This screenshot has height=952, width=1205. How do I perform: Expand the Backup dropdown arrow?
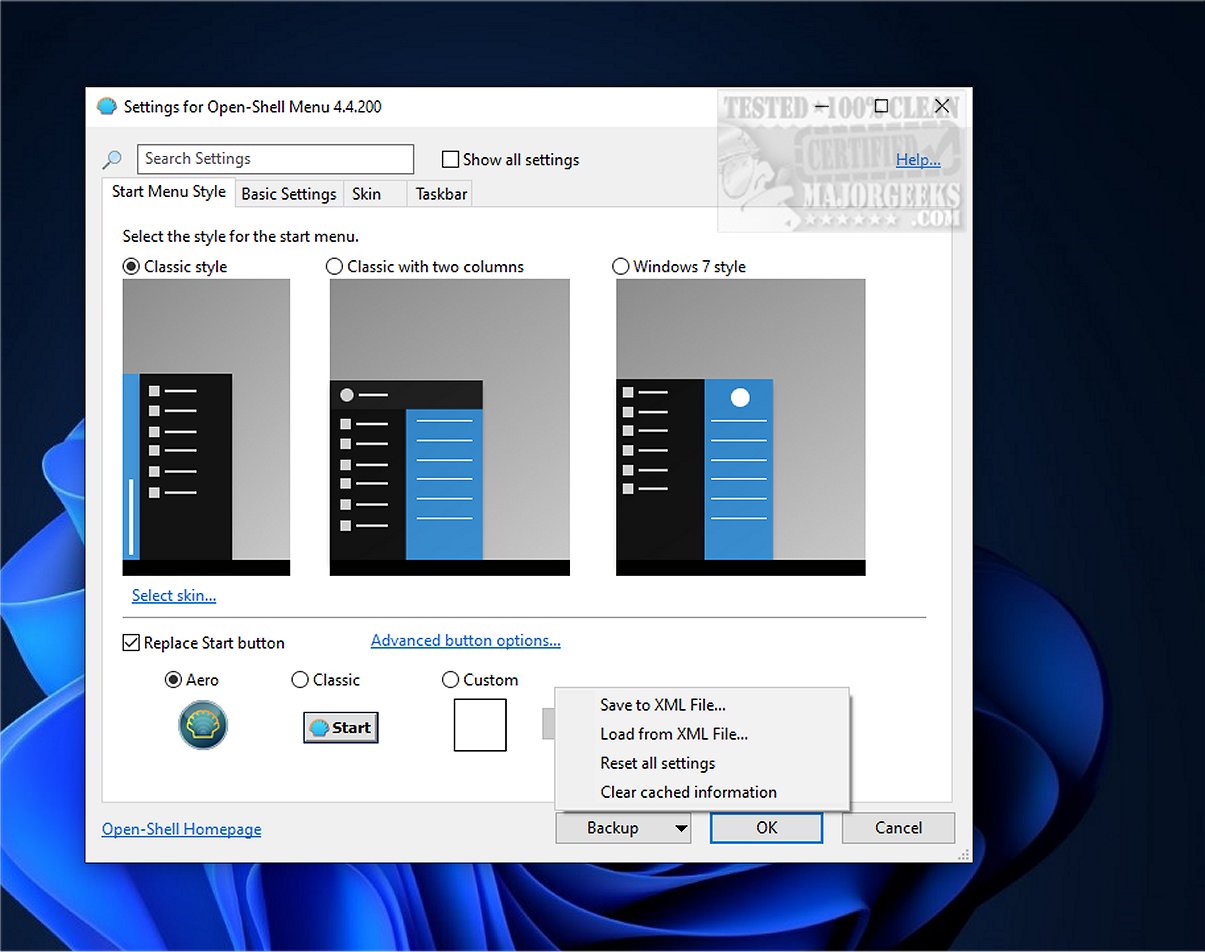680,828
